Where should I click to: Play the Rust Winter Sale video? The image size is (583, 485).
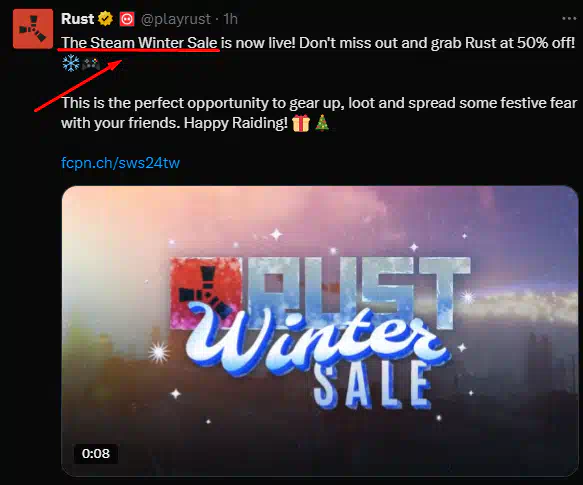320,331
